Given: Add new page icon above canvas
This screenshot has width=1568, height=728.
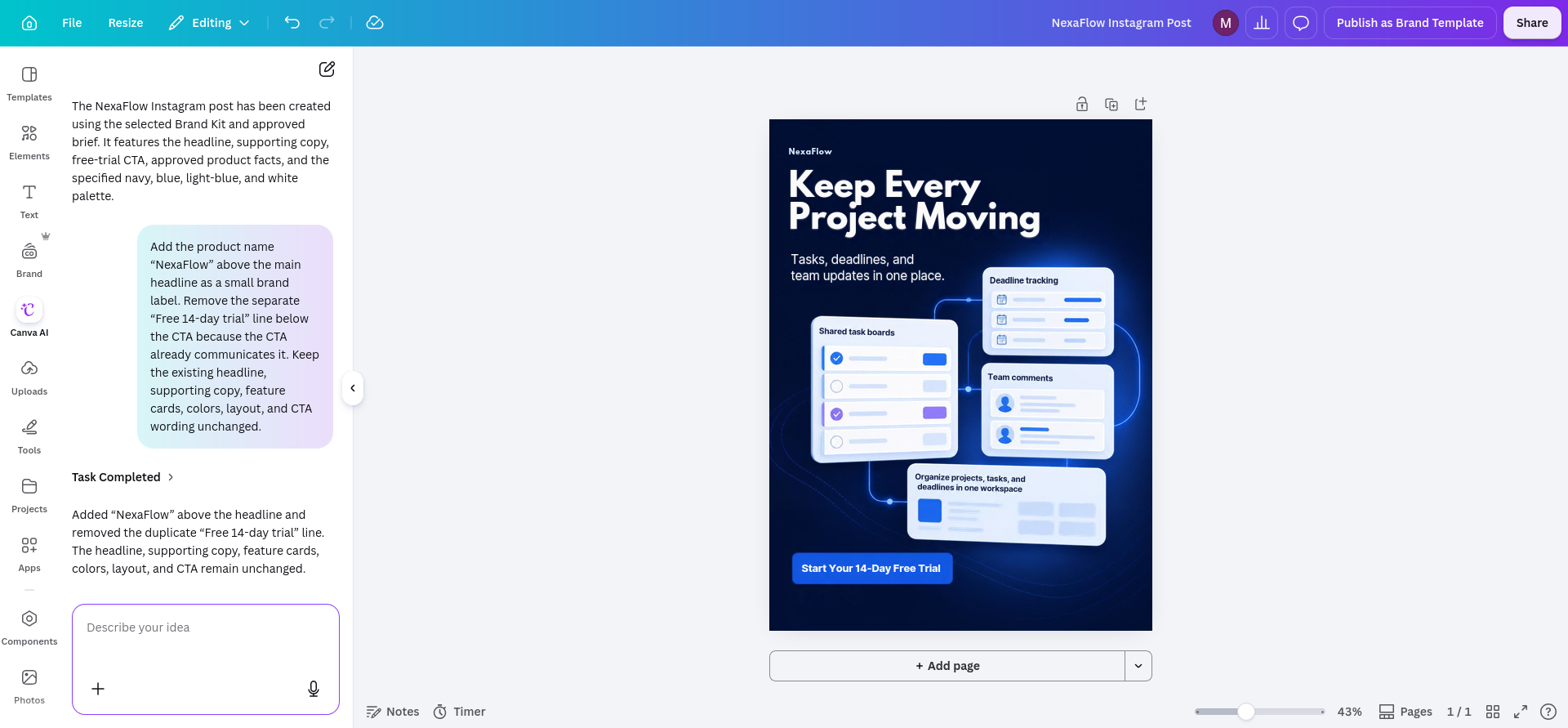Looking at the screenshot, I should coord(1141,104).
